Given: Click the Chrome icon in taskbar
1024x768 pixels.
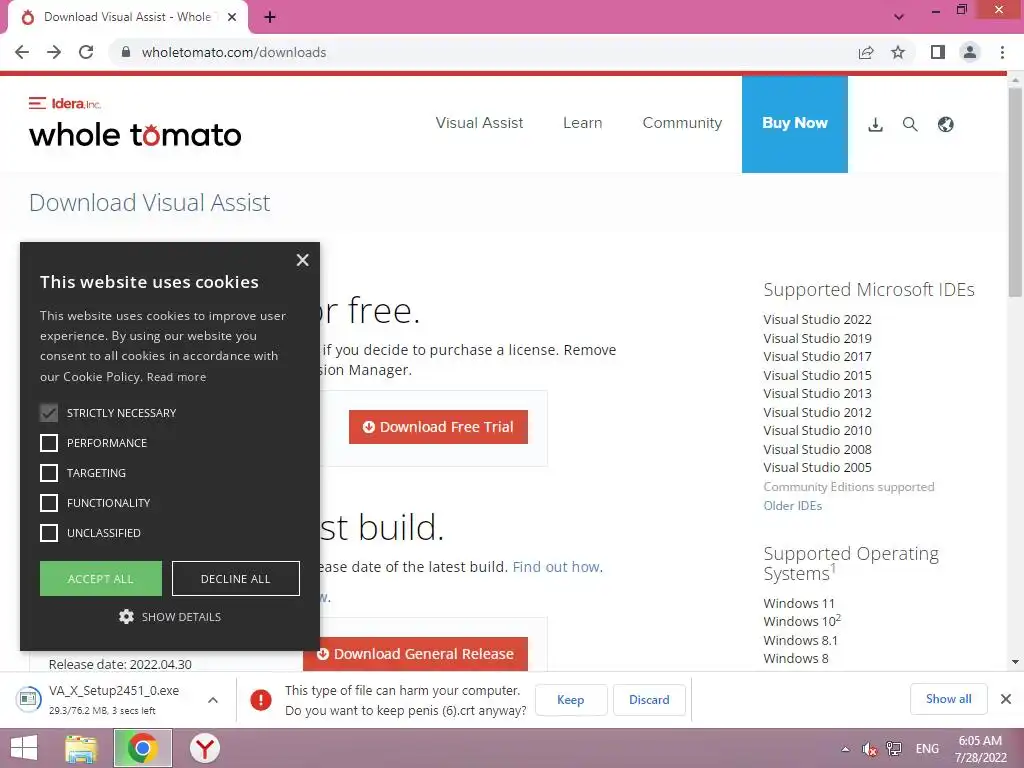Looking at the screenshot, I should coord(142,748).
